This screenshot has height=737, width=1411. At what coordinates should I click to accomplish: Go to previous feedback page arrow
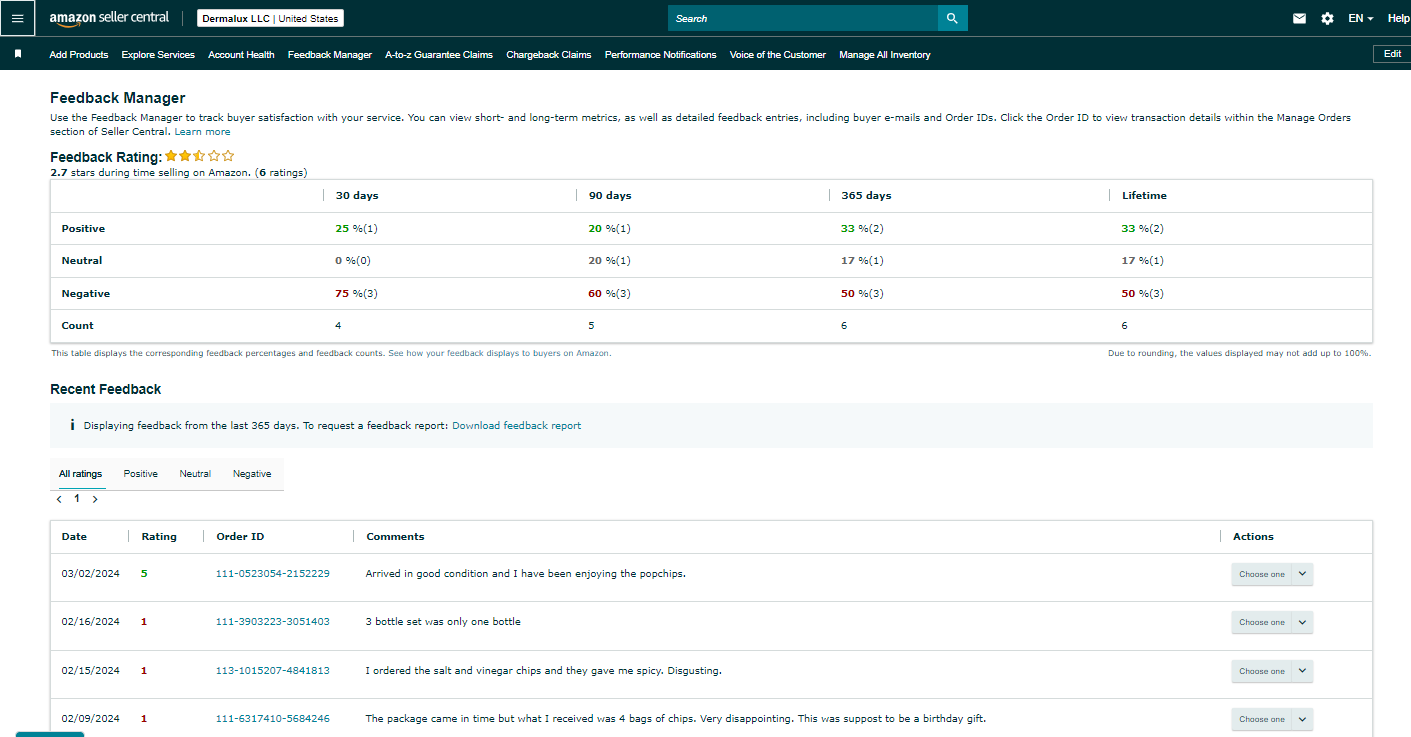[59, 499]
